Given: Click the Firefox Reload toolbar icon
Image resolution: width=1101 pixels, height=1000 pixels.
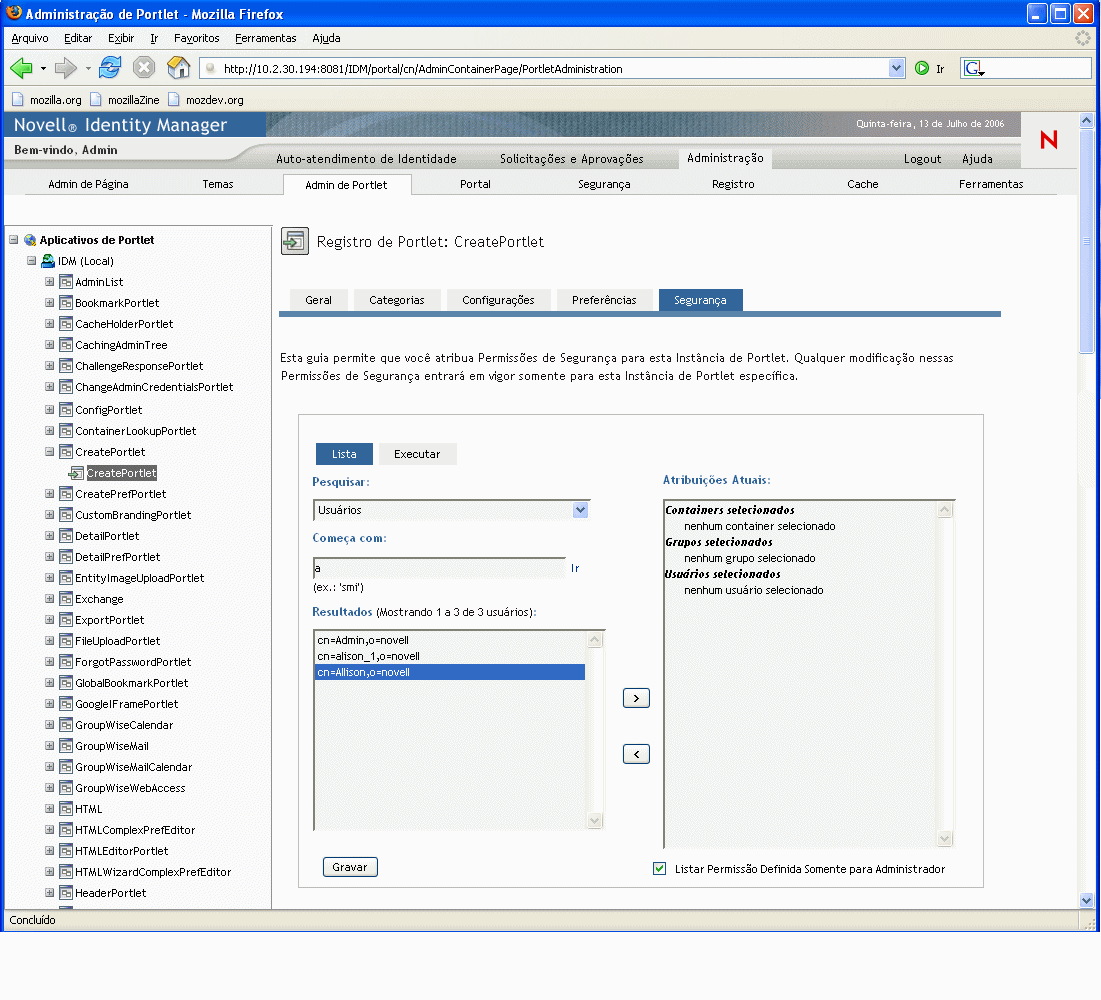Looking at the screenshot, I should pos(110,68).
